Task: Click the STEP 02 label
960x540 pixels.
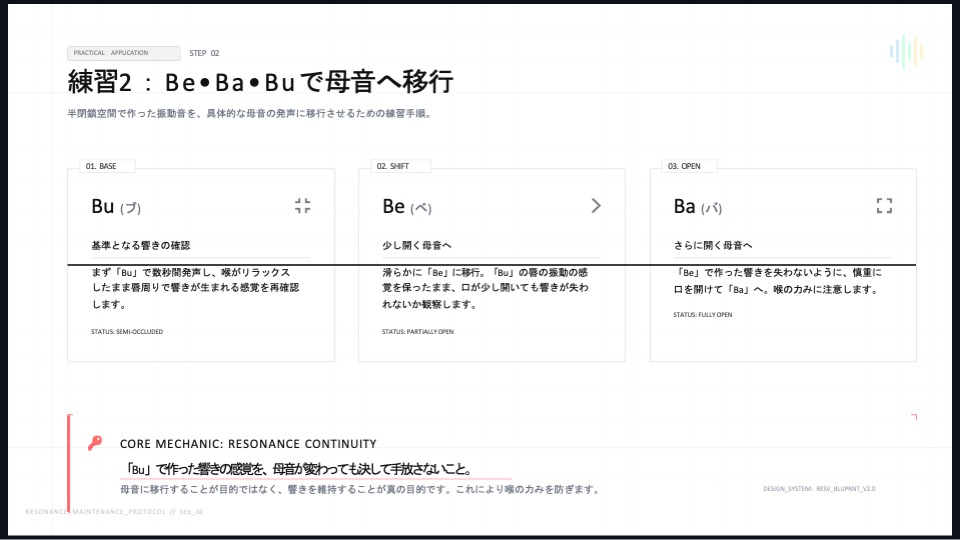Action: click(x=204, y=53)
